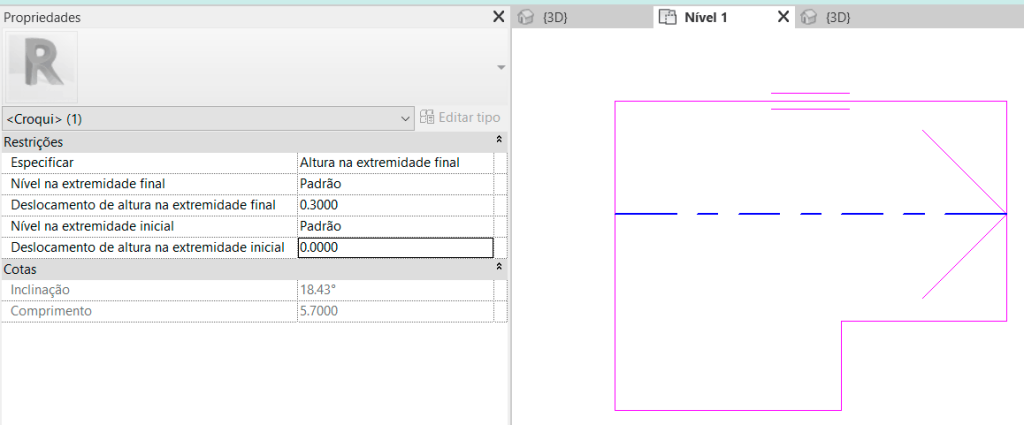1024x425 pixels.
Task: Click the Editar tipo button
Action: click(x=460, y=118)
